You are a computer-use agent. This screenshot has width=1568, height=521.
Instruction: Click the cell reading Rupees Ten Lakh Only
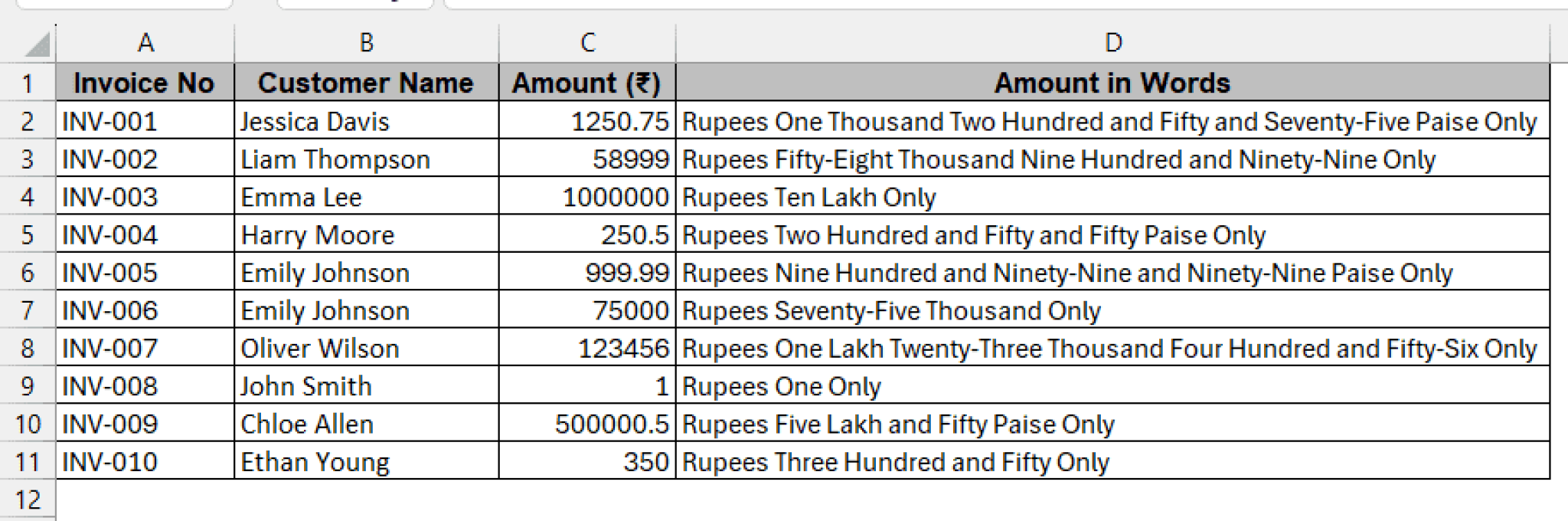tap(1110, 197)
